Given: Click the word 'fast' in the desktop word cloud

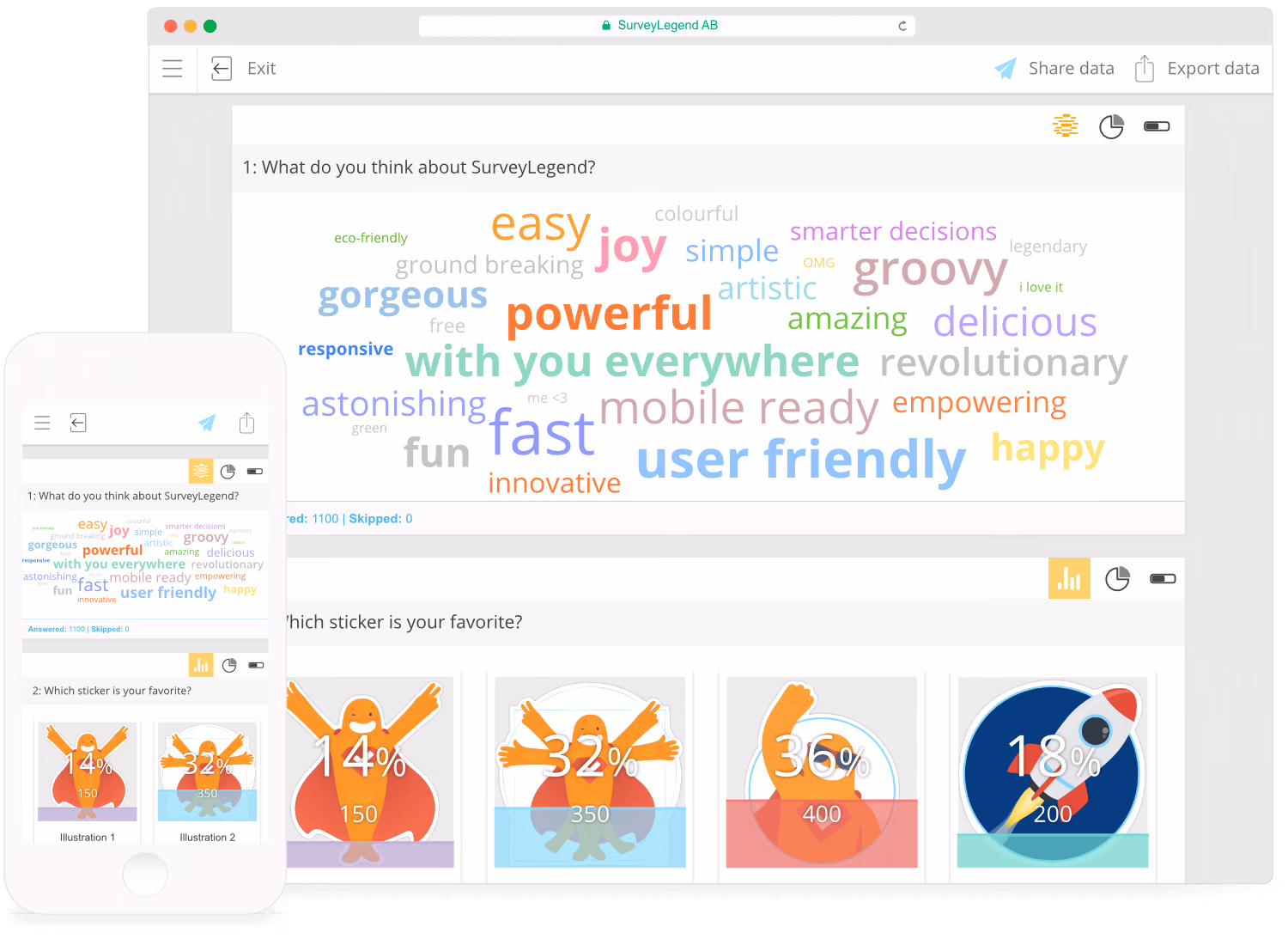Looking at the screenshot, I should click(x=542, y=432).
